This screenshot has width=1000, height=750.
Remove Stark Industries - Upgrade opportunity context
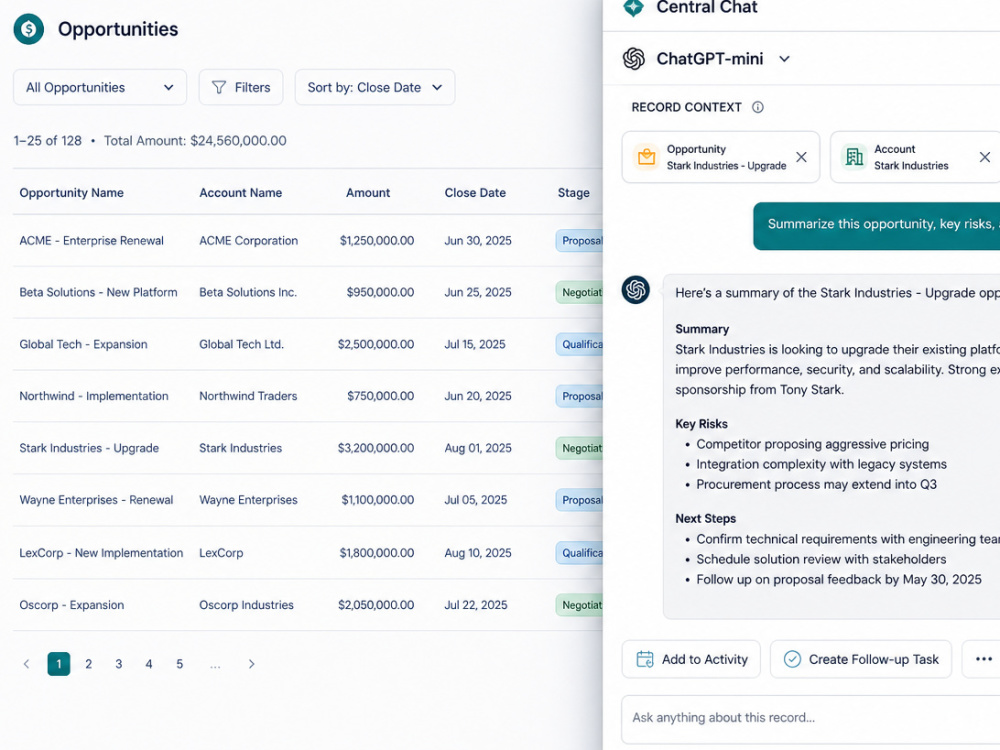tap(802, 157)
